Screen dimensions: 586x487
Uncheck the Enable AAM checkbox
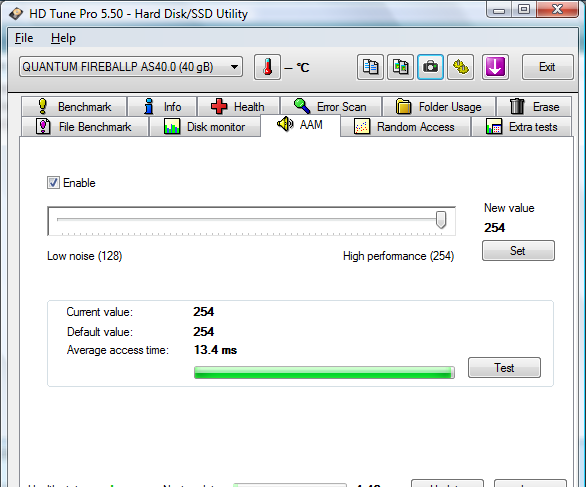(53, 183)
